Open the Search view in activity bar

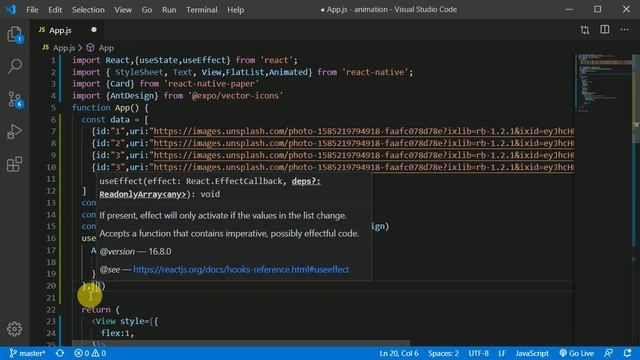pyautogui.click(x=15, y=66)
